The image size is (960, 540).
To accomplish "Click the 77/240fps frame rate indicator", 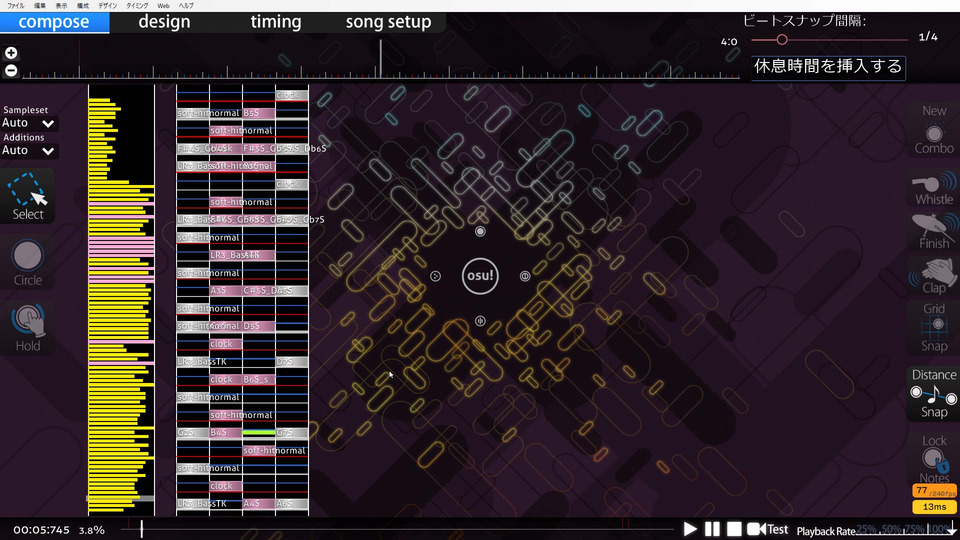I will coord(934,491).
